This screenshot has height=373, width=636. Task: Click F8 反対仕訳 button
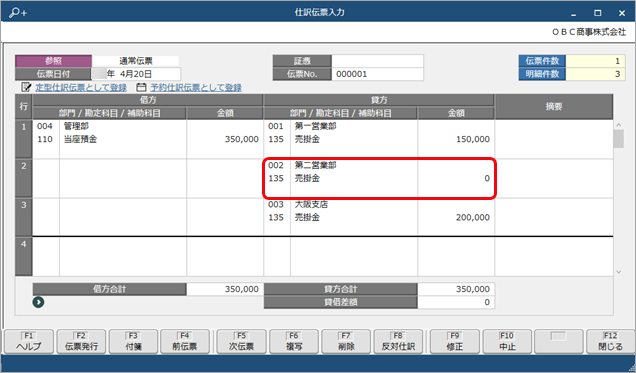point(398,341)
